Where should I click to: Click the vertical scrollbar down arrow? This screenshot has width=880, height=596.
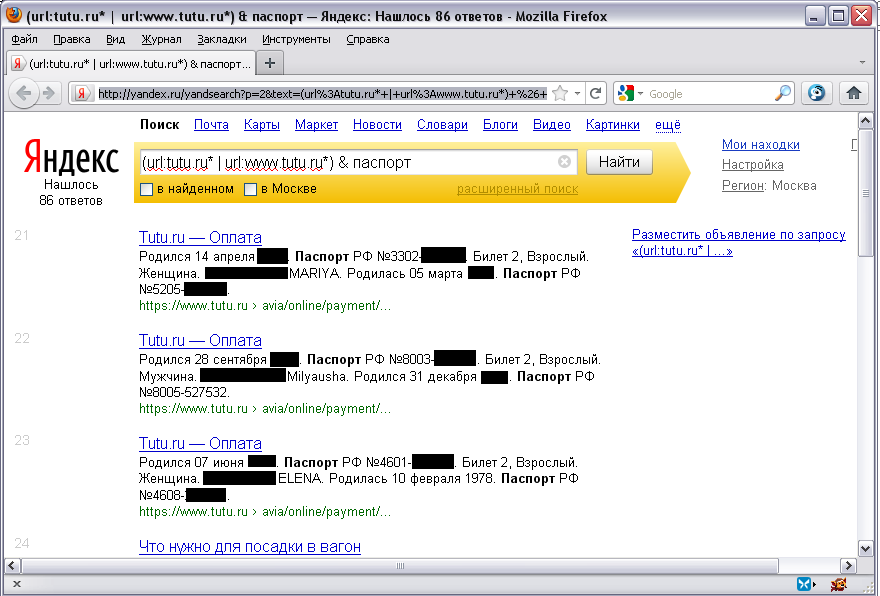click(x=865, y=549)
